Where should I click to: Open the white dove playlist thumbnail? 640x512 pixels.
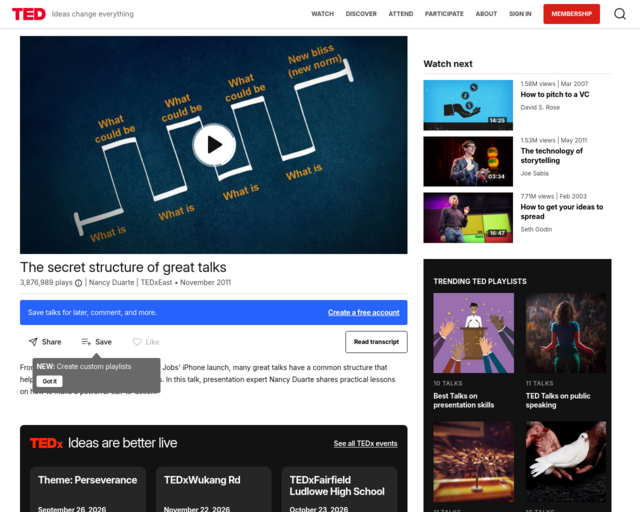coord(566,461)
